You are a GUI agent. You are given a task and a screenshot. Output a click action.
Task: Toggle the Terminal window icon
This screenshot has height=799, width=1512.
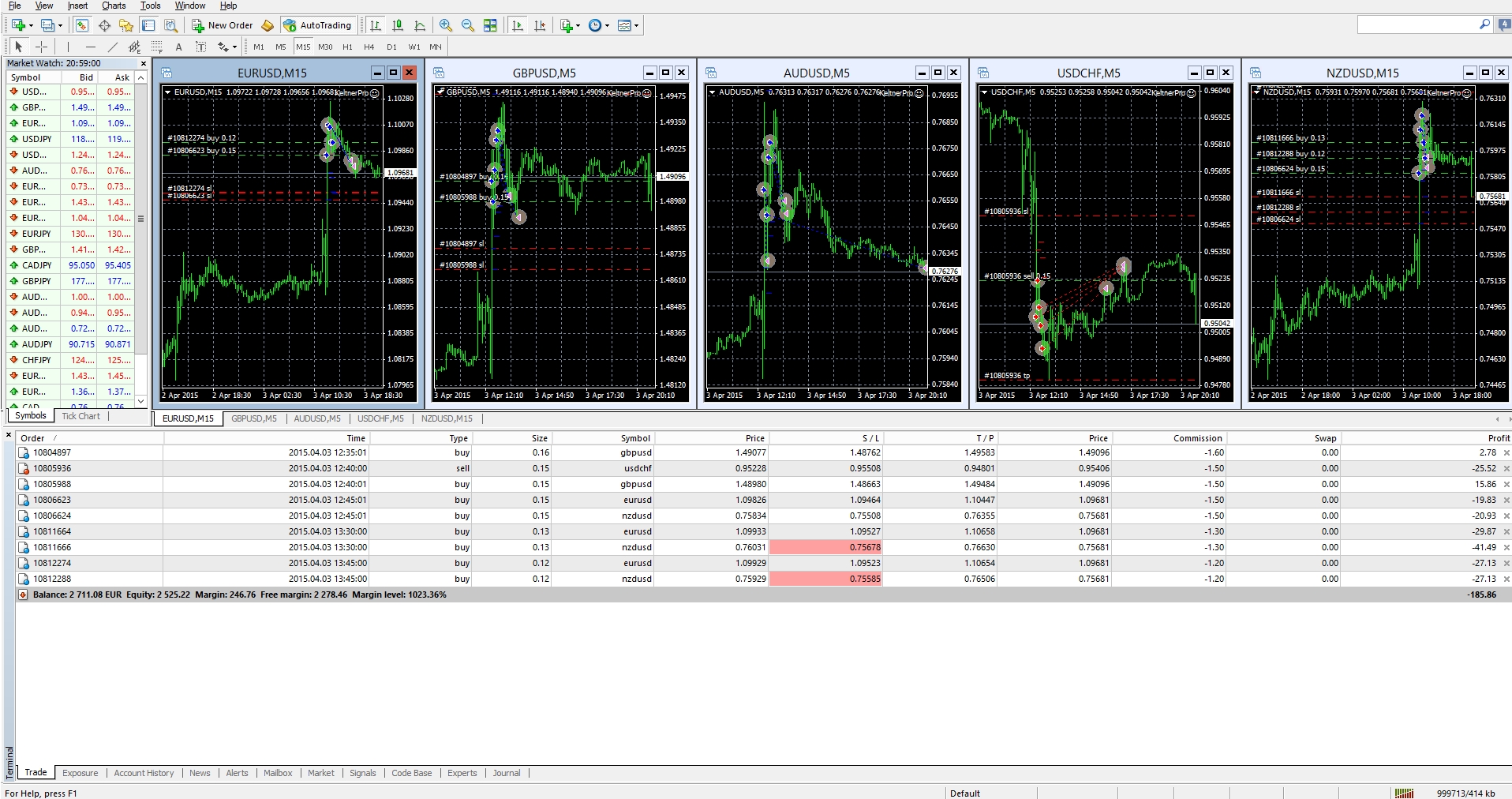coord(148,25)
